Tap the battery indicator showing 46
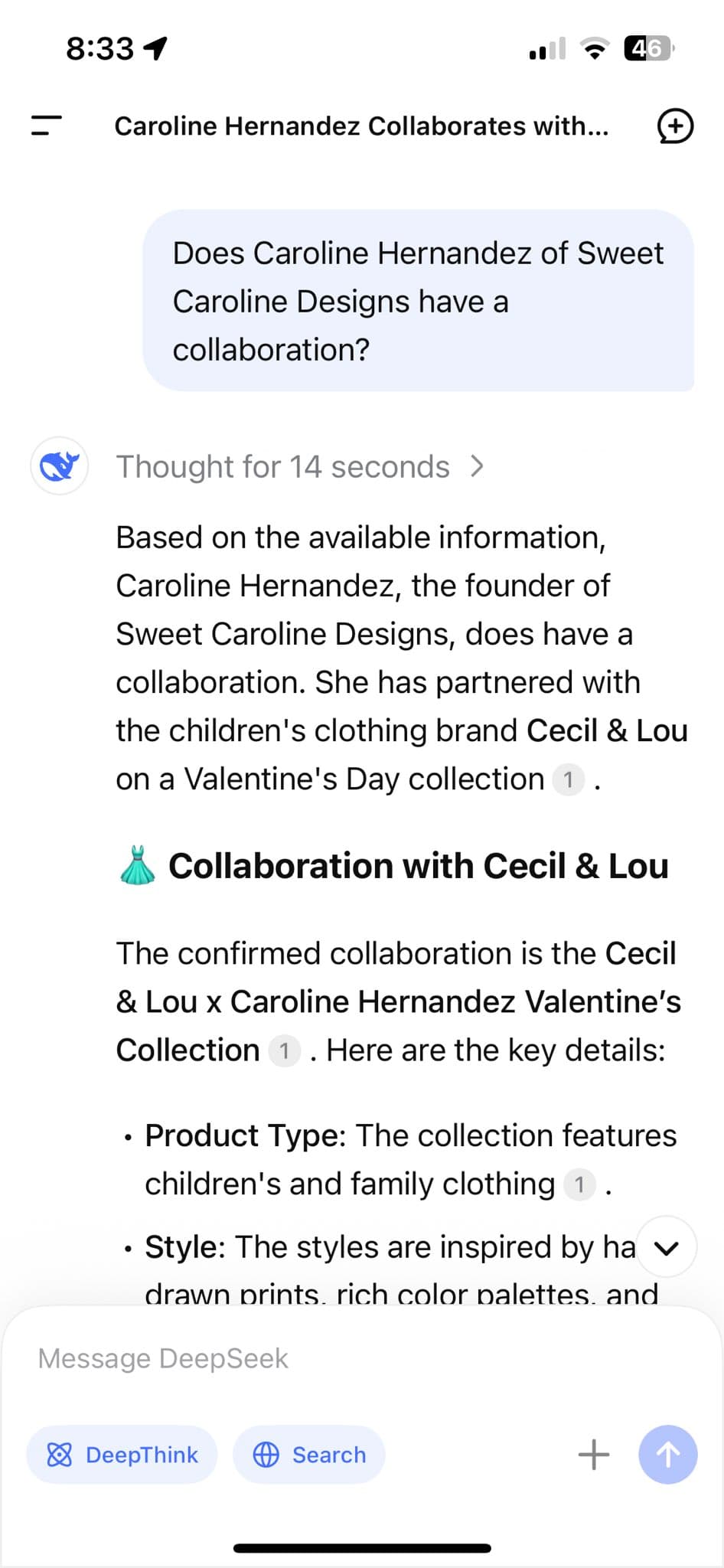Image resolution: width=724 pixels, height=1568 pixels. [x=648, y=48]
